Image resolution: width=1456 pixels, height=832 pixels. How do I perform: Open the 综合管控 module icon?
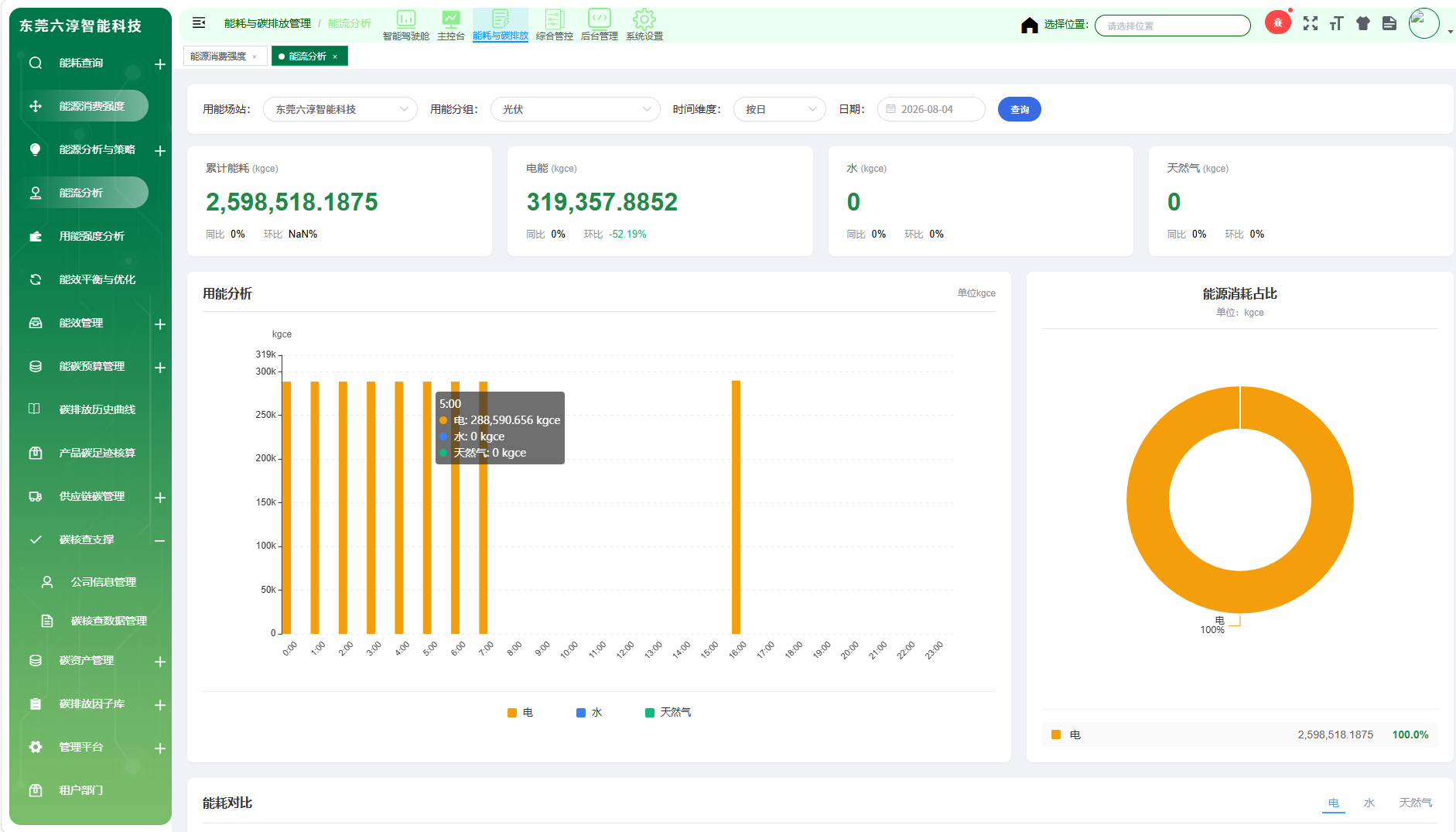[x=555, y=19]
